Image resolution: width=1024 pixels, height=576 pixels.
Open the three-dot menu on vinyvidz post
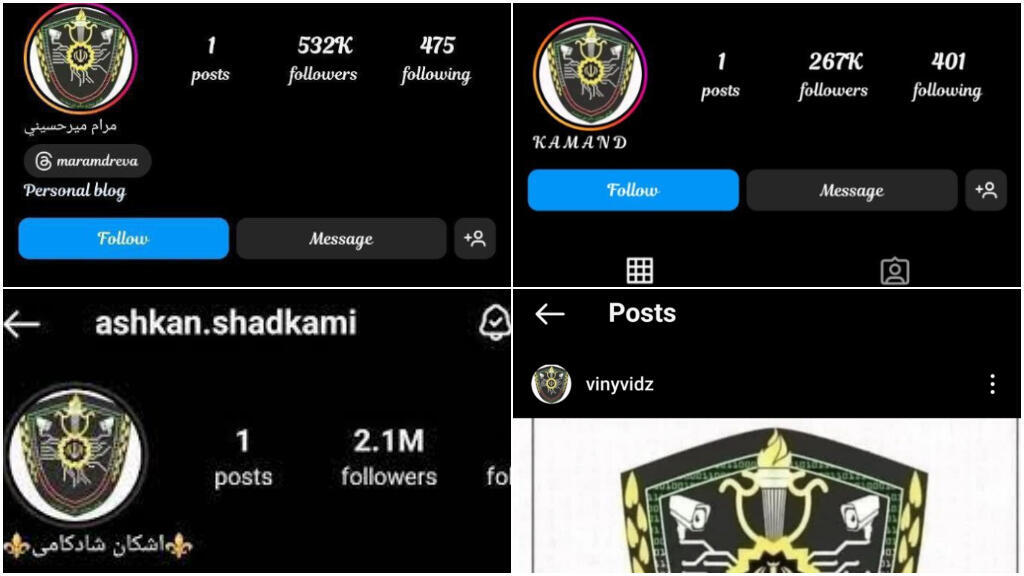(x=992, y=384)
